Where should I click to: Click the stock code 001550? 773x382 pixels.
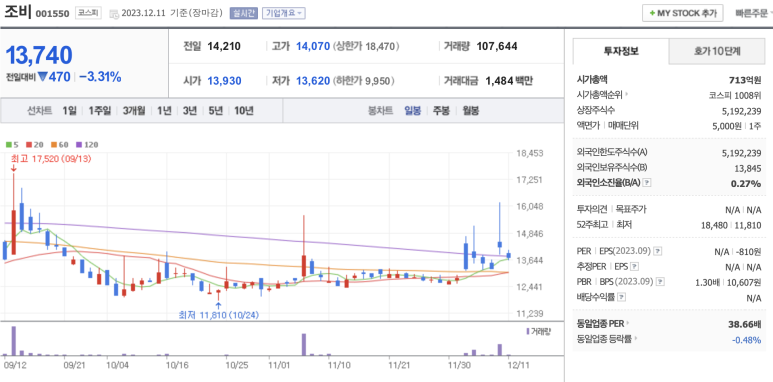click(x=52, y=13)
